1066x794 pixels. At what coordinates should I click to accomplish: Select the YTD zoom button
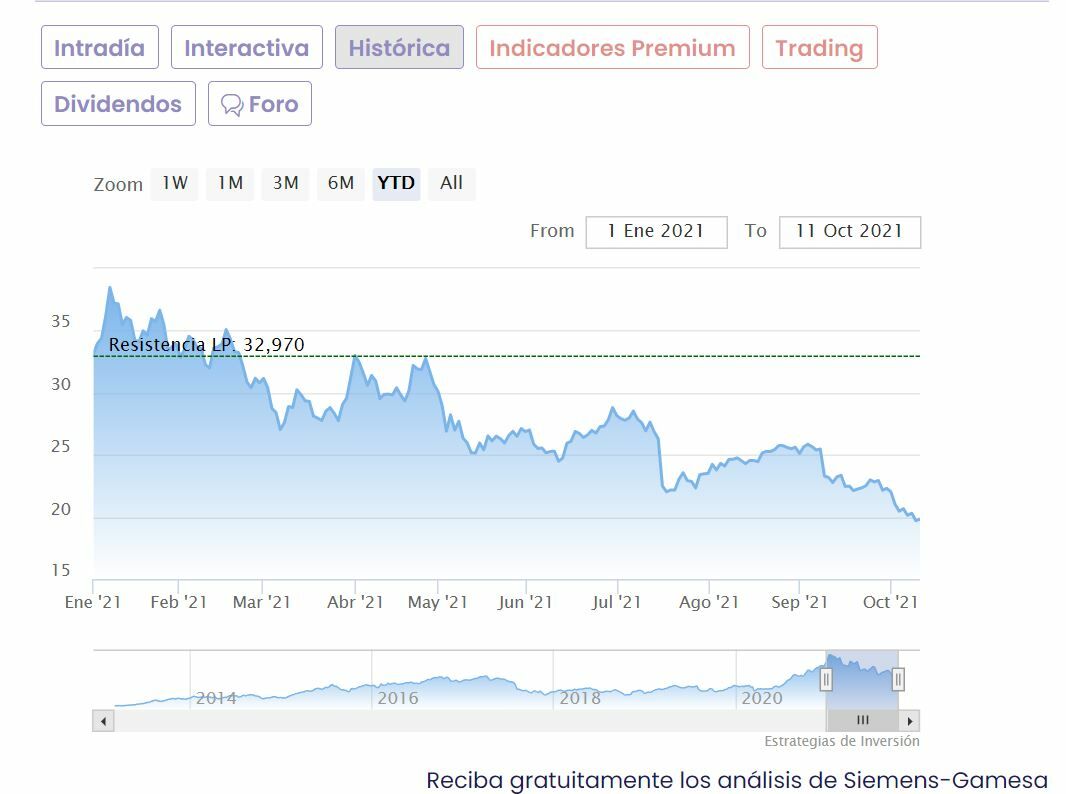click(x=396, y=183)
